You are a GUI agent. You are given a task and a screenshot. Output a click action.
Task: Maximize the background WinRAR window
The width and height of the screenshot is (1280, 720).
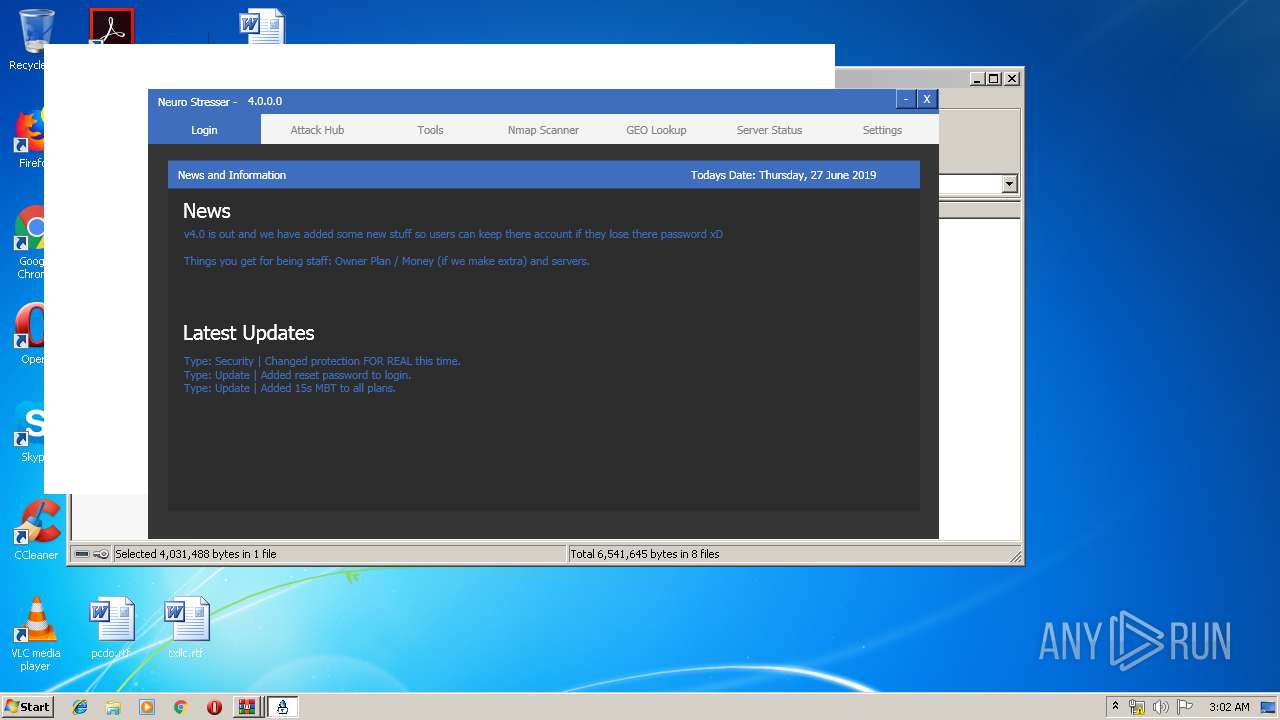994,79
